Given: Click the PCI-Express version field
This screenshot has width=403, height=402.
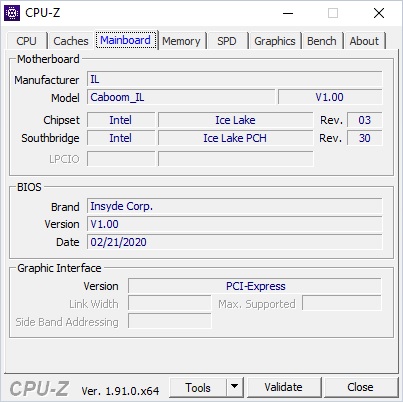Looking at the screenshot, I should point(255,286).
